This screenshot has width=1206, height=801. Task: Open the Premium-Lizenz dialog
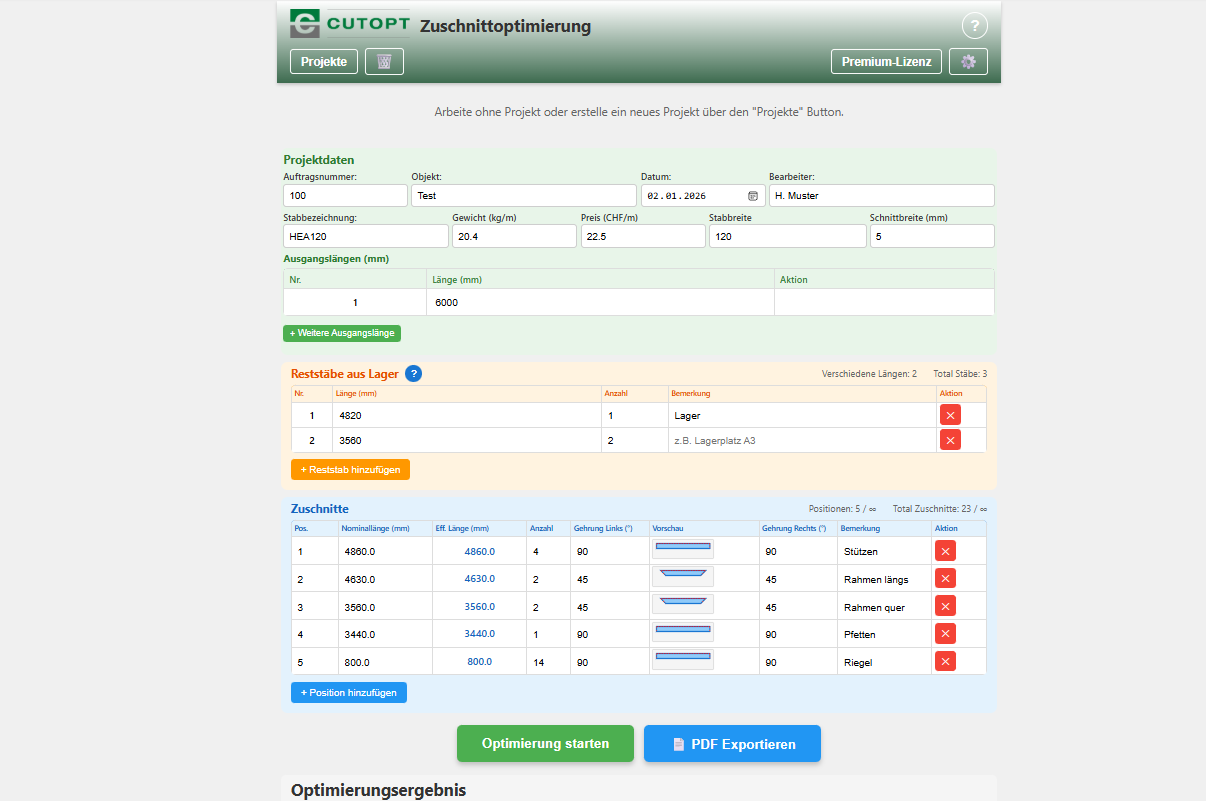click(886, 61)
